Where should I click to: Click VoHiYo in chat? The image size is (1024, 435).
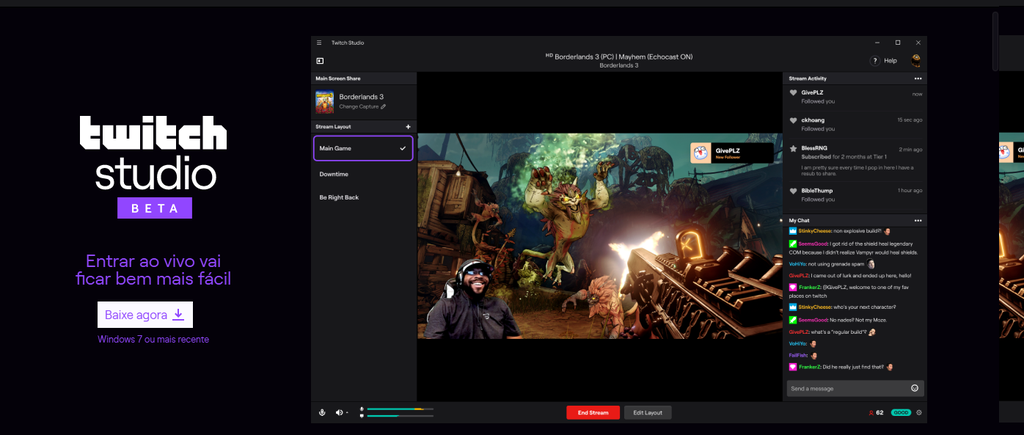[x=797, y=264]
